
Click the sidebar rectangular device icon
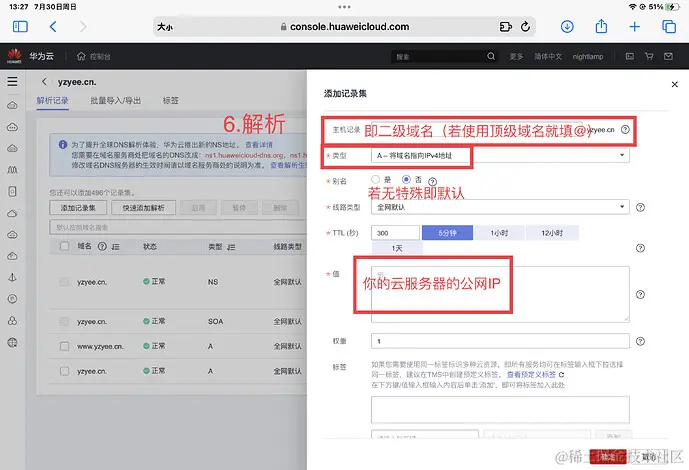click(12, 191)
